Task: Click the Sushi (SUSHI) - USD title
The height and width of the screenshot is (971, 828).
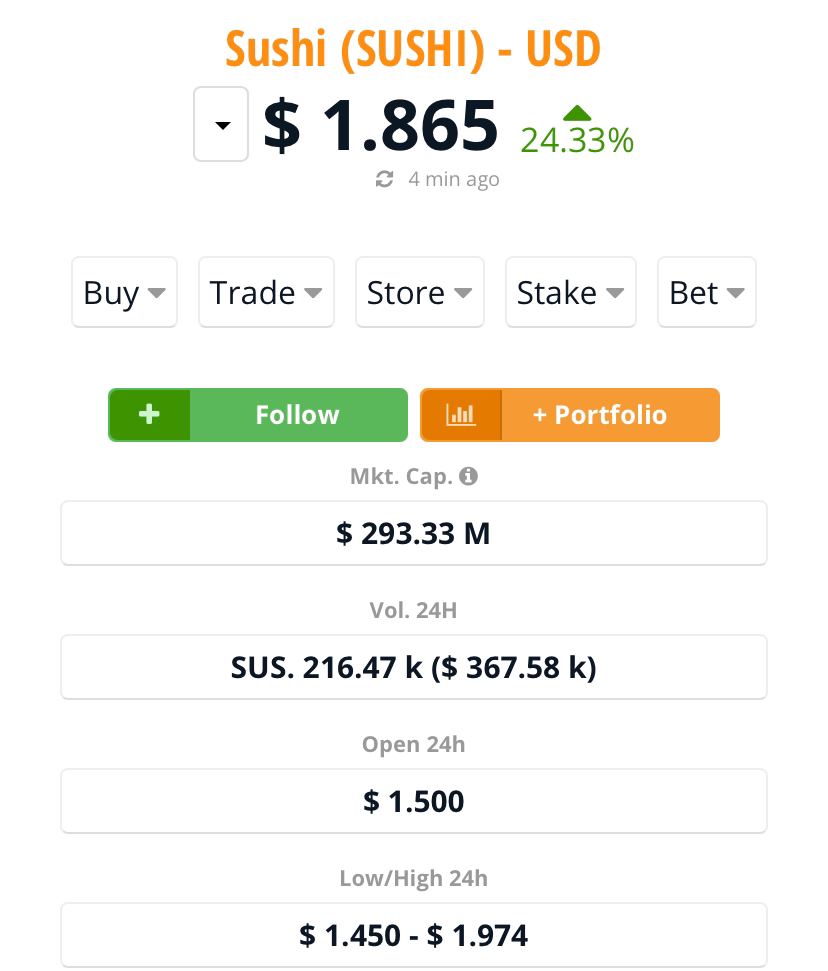Action: click(413, 49)
